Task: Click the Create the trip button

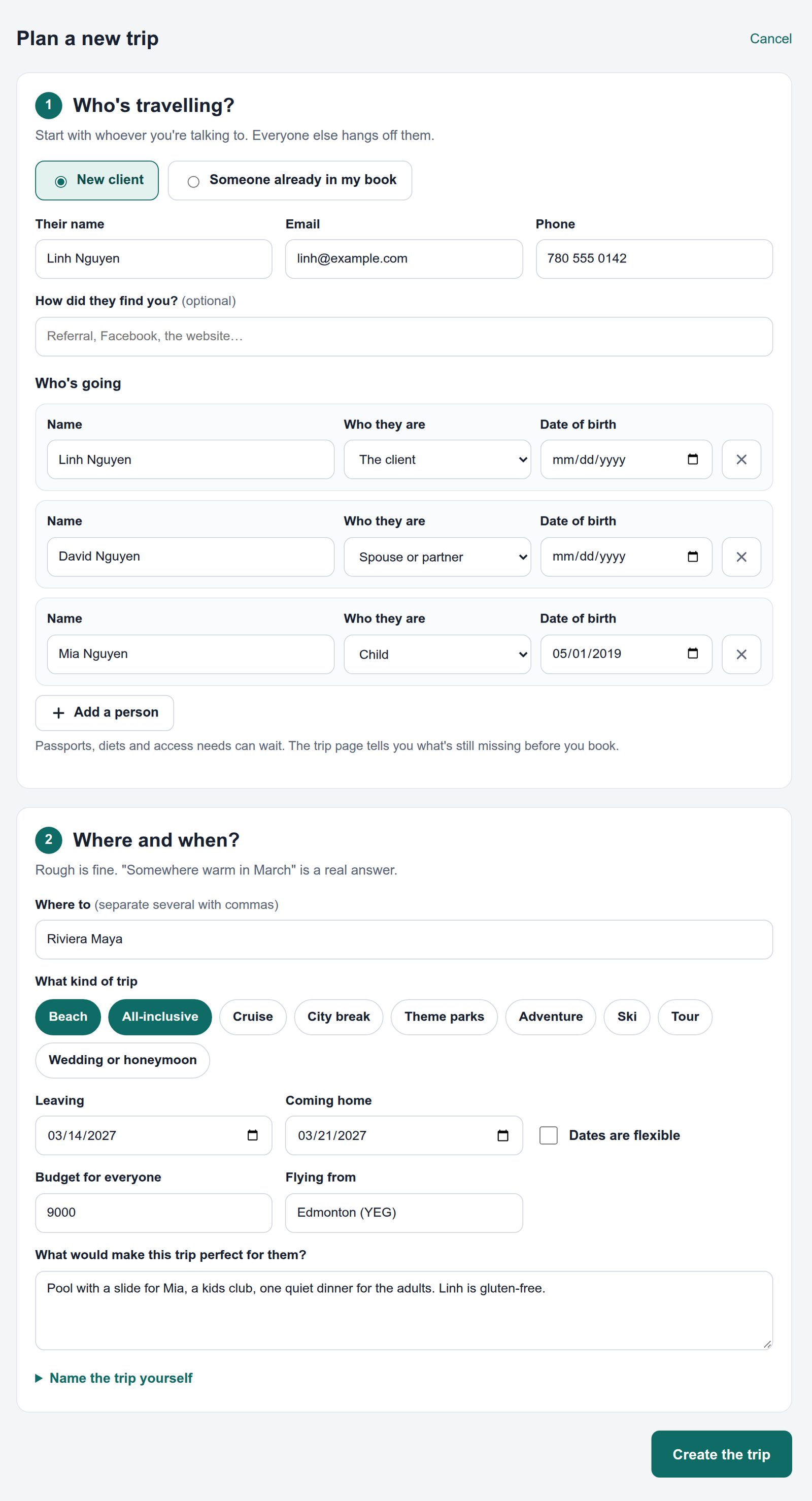Action: [721, 1454]
